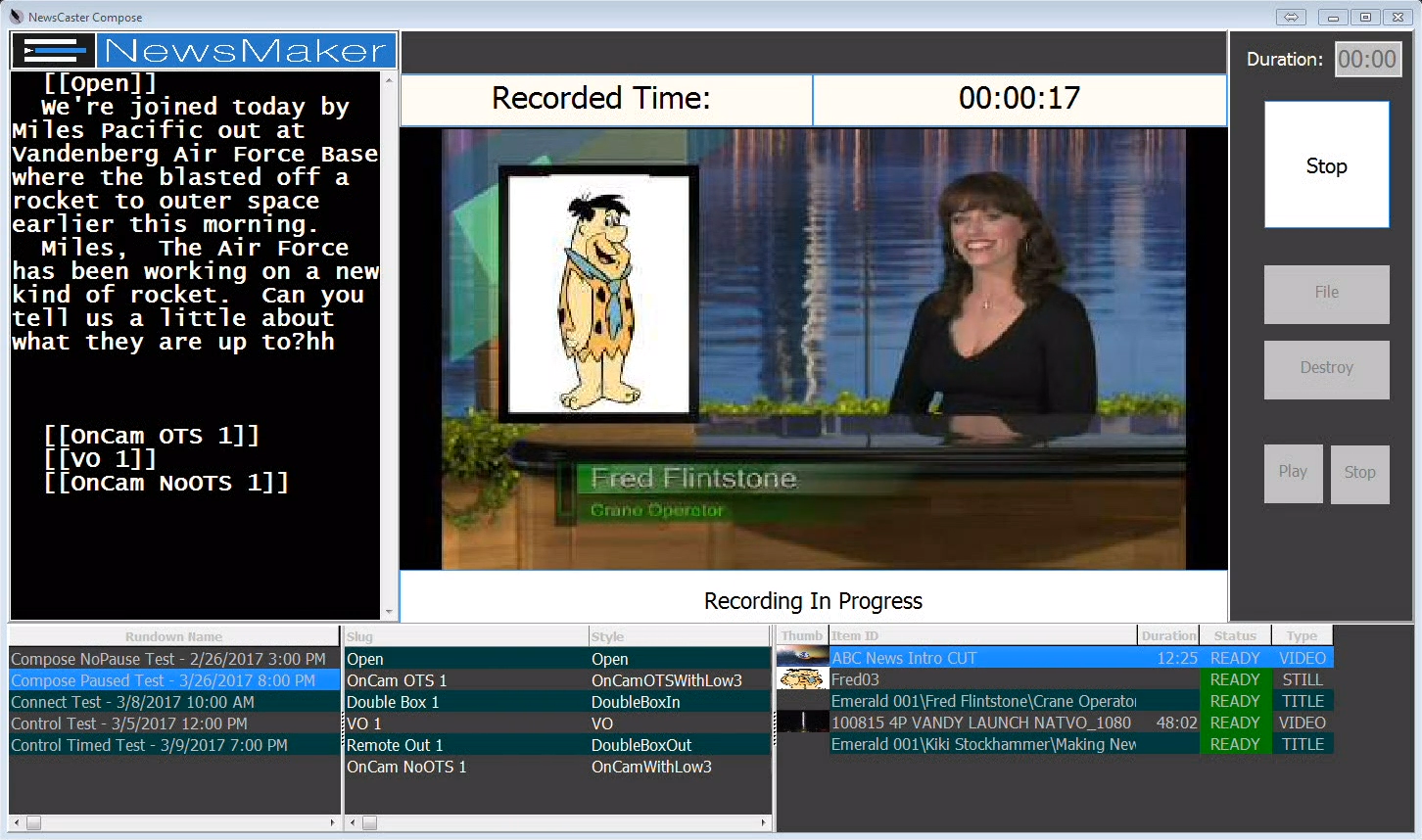Click the Recorded Time value 00:00:17

click(x=1019, y=98)
